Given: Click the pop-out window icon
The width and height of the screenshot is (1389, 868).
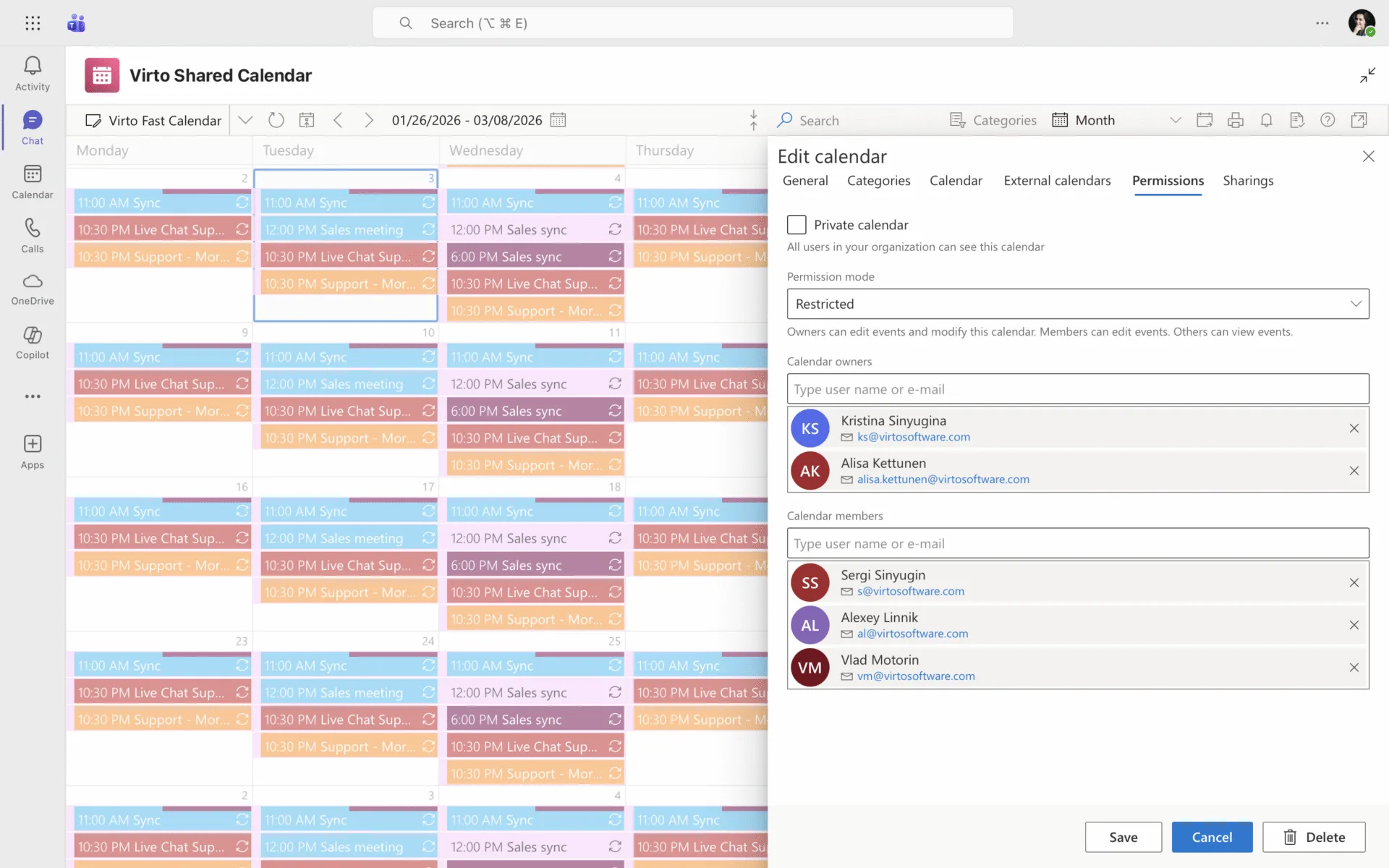Looking at the screenshot, I should click(x=1359, y=120).
